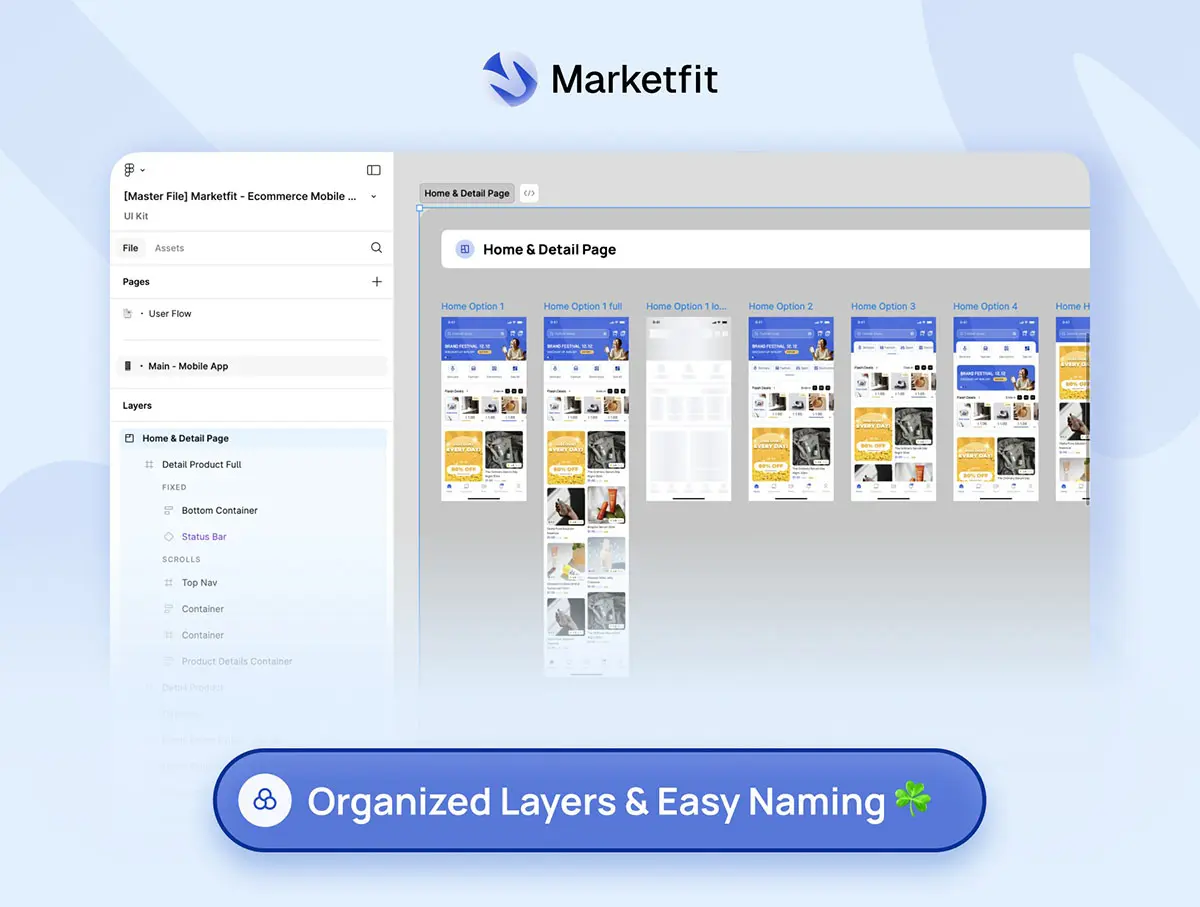The width and height of the screenshot is (1200, 907).
Task: Click the search magnifier icon
Action: tap(376, 248)
